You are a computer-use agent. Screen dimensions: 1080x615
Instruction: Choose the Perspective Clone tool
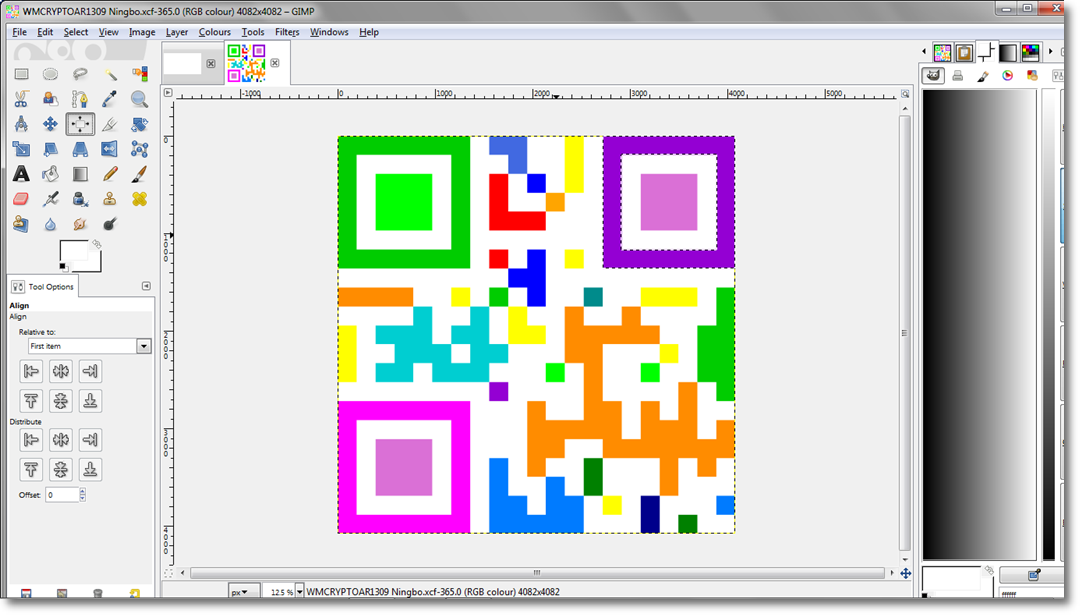point(21,225)
